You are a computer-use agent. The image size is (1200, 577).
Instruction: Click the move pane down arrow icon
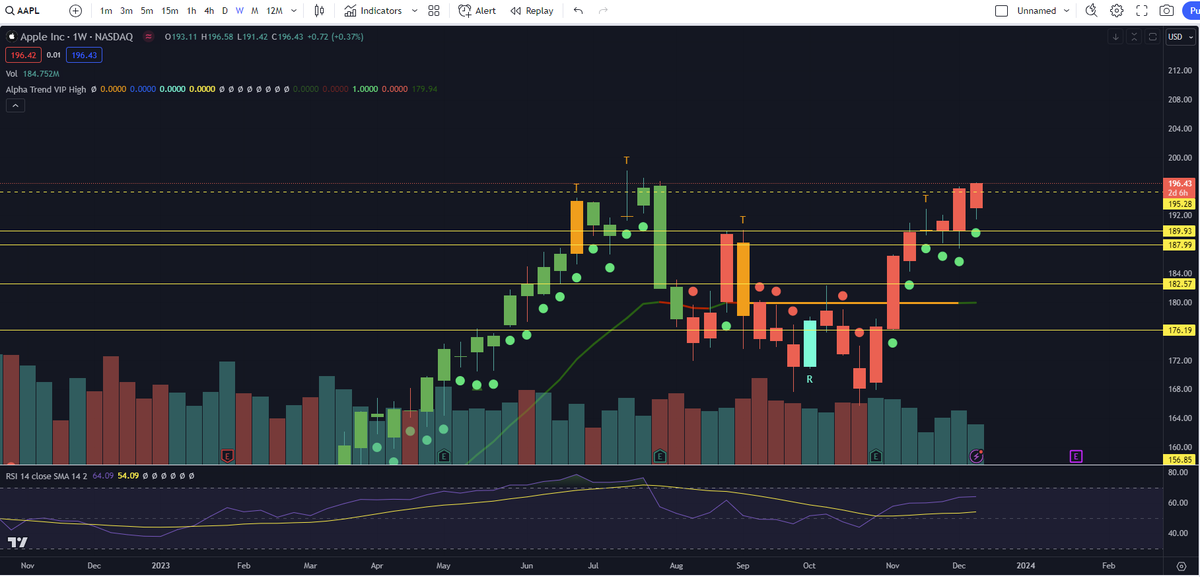pyautogui.click(x=1116, y=37)
